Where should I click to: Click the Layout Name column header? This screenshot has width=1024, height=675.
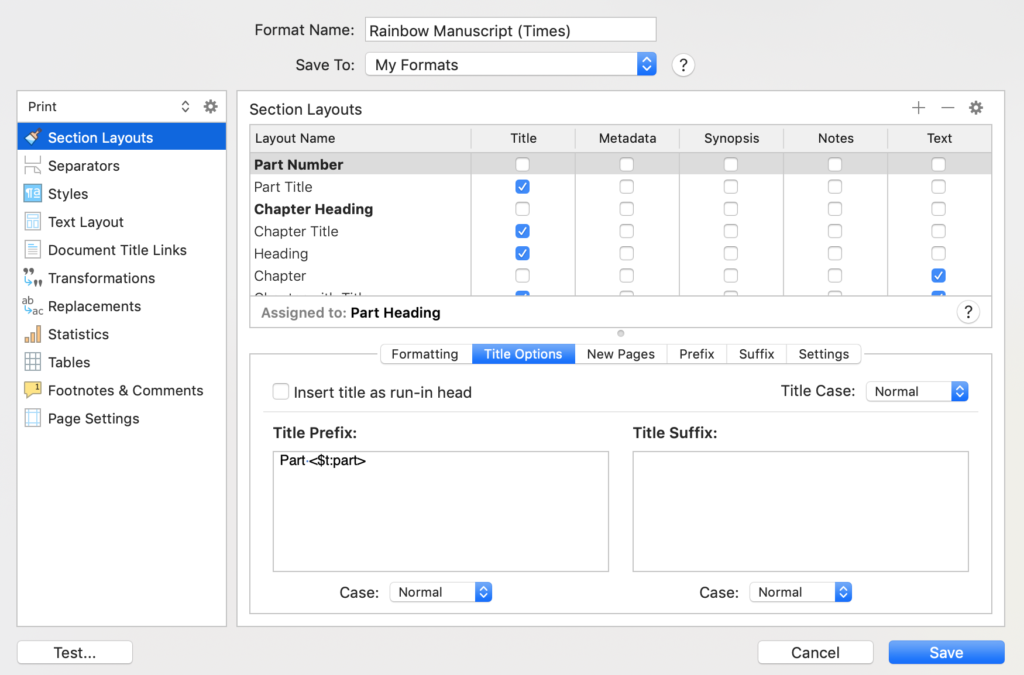(x=360, y=138)
